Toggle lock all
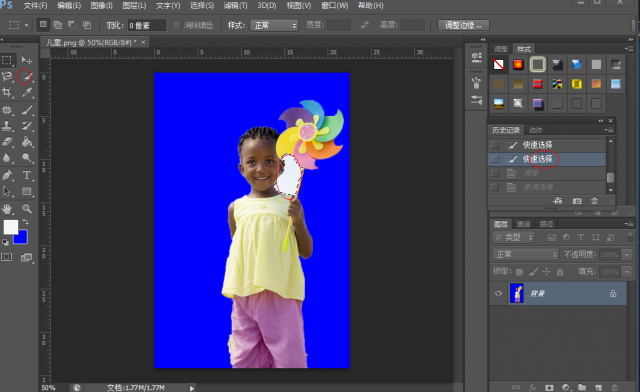 point(560,272)
